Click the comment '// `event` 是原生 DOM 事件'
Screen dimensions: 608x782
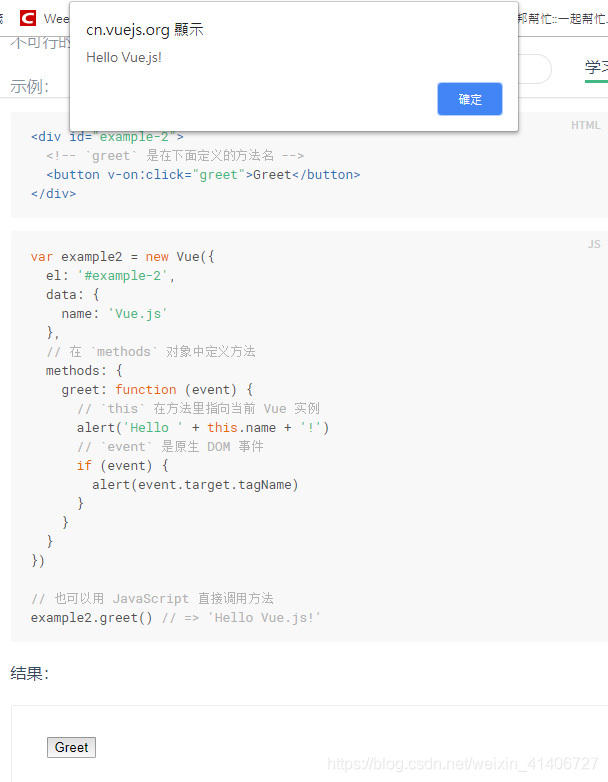click(170, 446)
